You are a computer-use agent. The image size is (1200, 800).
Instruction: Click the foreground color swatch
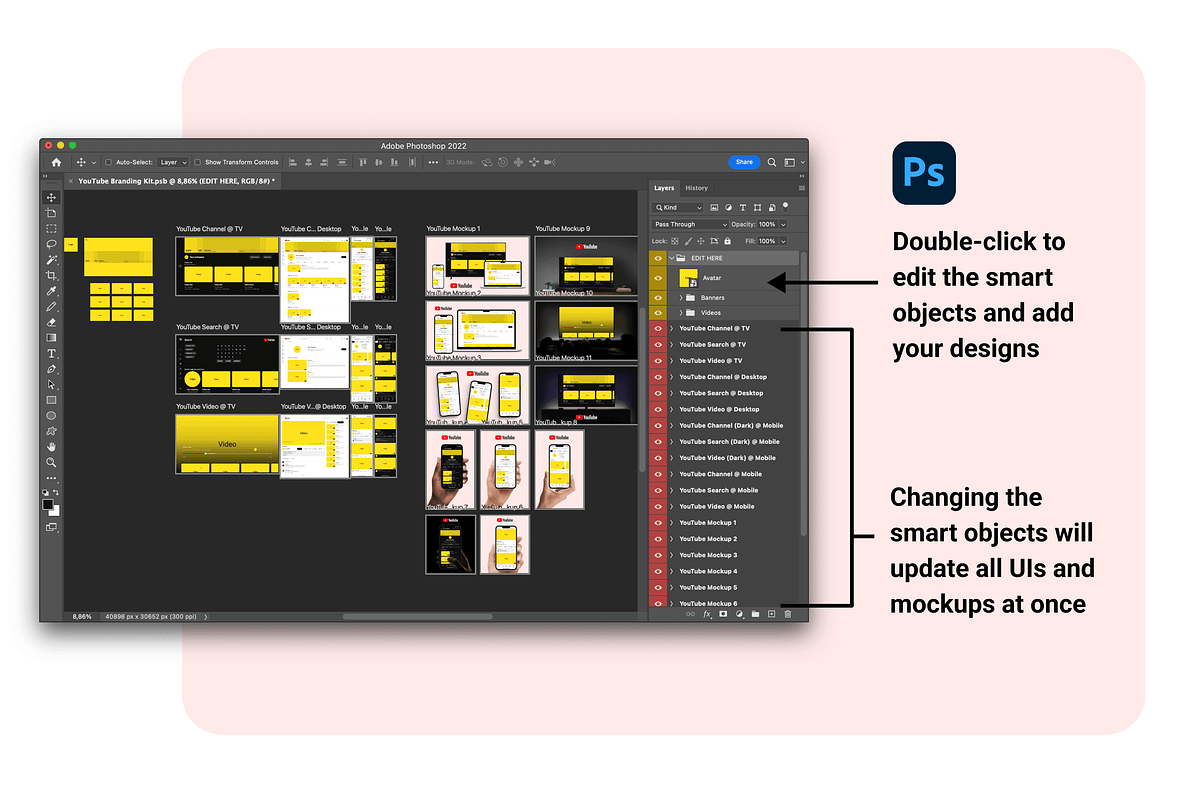click(47, 504)
